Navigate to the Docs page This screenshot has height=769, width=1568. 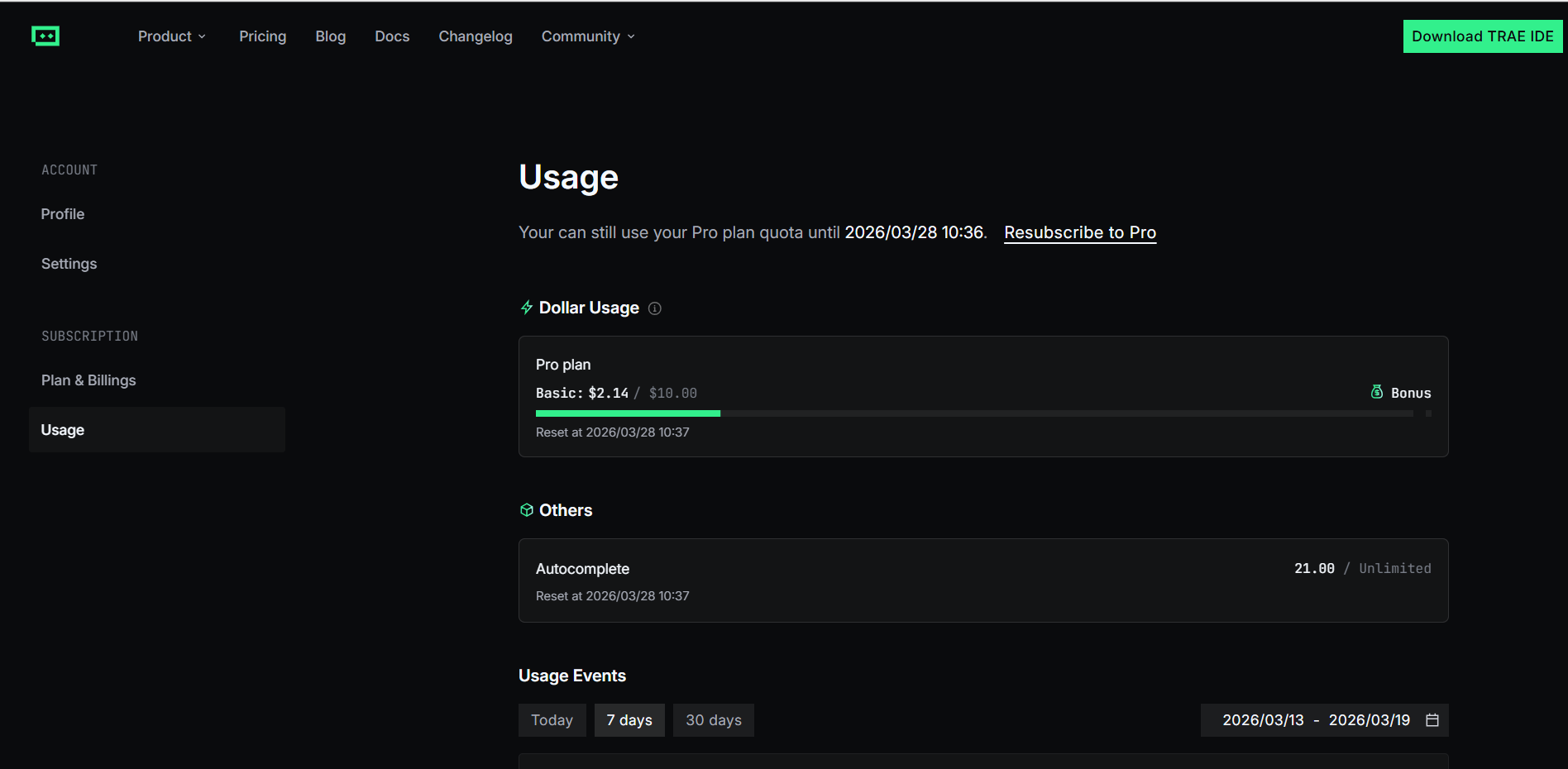[x=392, y=36]
